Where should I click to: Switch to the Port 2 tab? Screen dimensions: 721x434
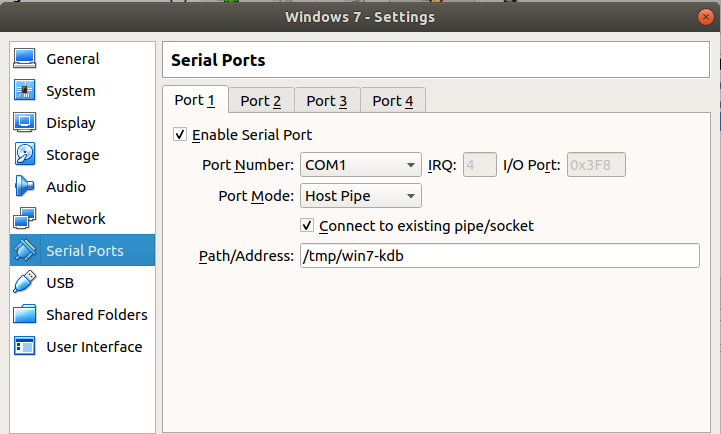261,100
